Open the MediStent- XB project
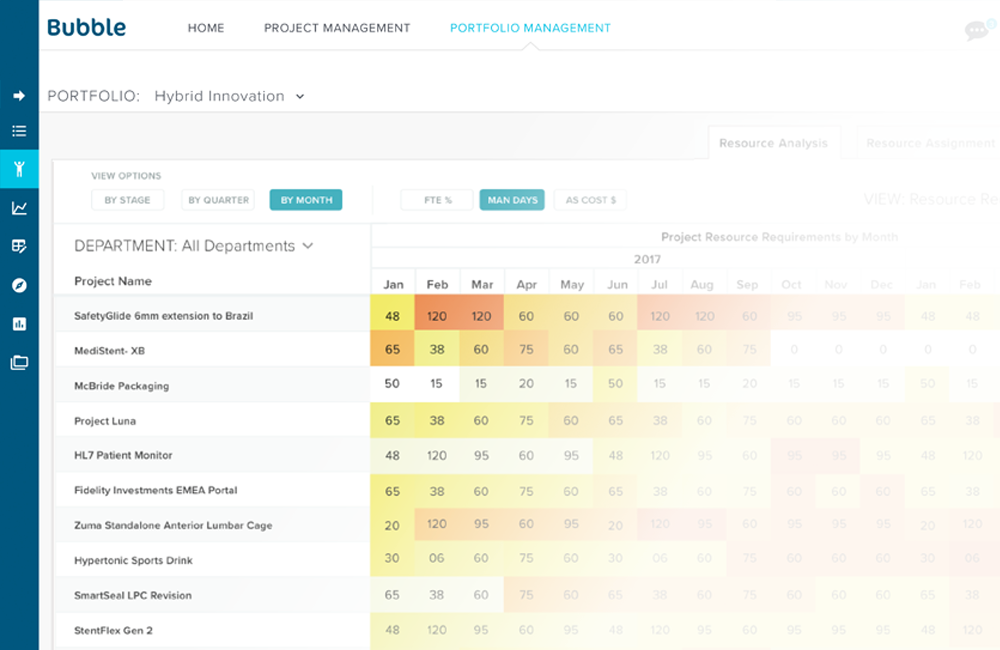This screenshot has width=1000, height=650. pos(110,351)
